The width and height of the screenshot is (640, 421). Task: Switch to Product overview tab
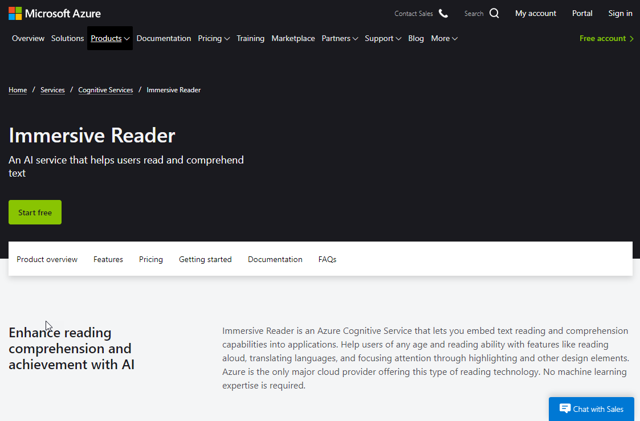pyautogui.click(x=47, y=259)
